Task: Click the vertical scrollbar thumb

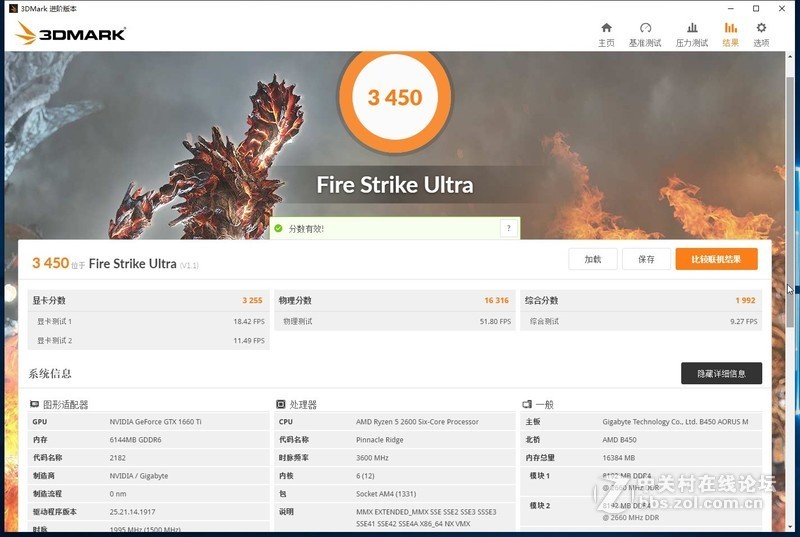Action: (x=790, y=201)
